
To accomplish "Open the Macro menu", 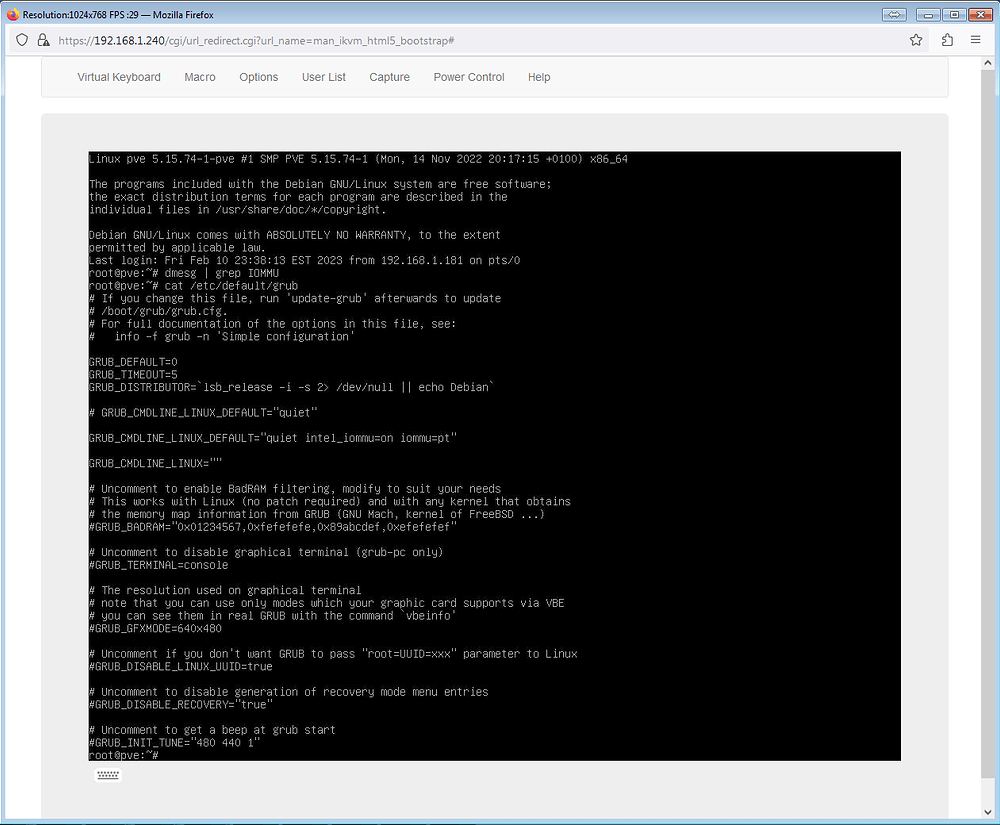I will pyautogui.click(x=199, y=77).
